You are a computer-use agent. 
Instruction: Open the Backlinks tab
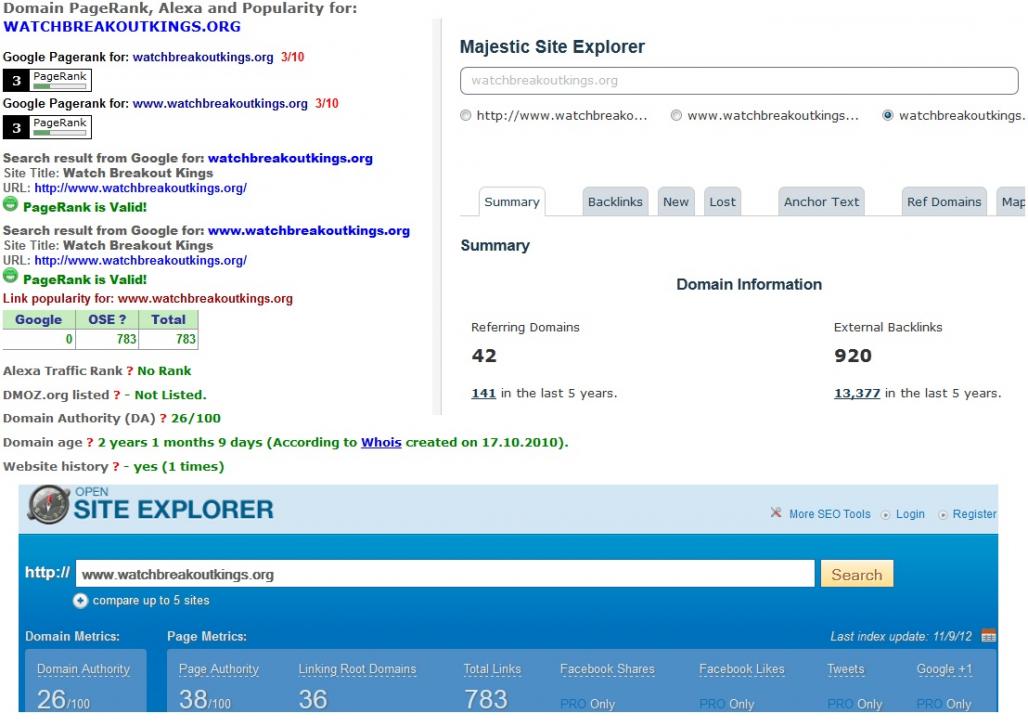[615, 202]
